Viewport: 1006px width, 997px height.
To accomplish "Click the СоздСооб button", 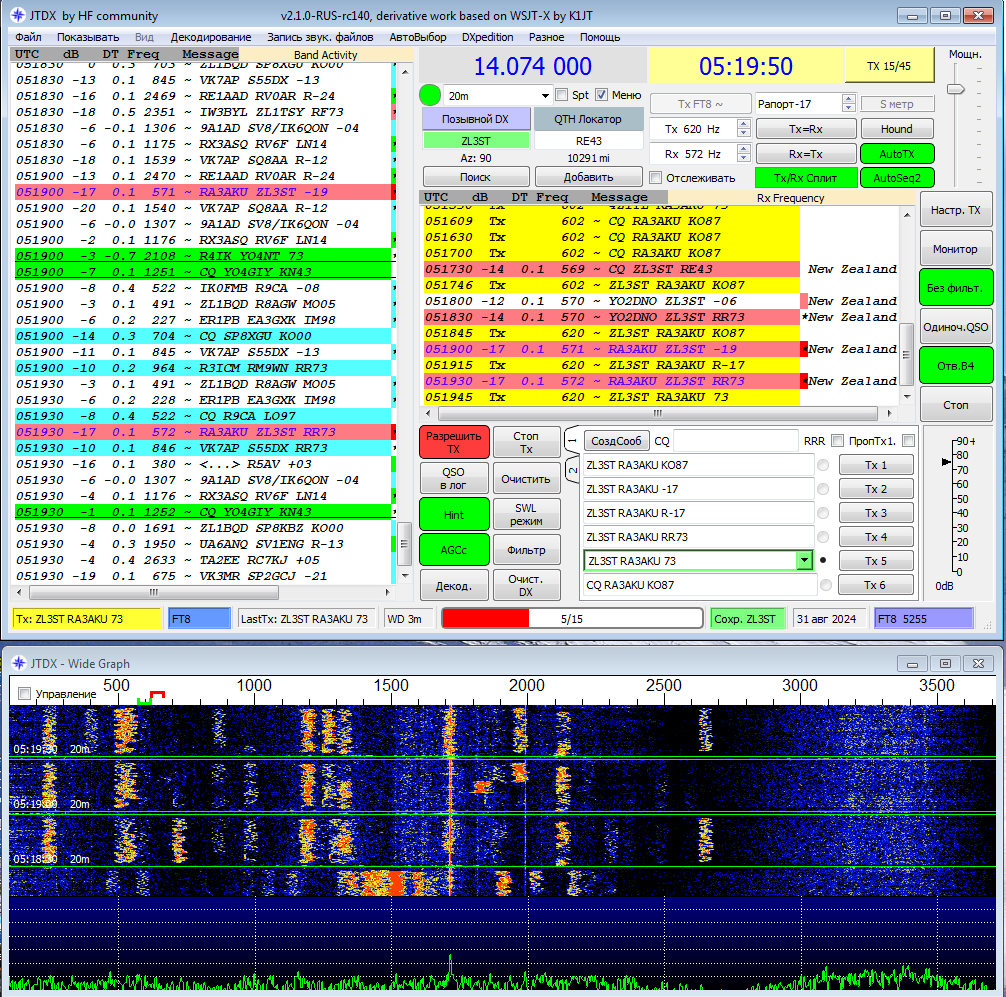I will [617, 441].
